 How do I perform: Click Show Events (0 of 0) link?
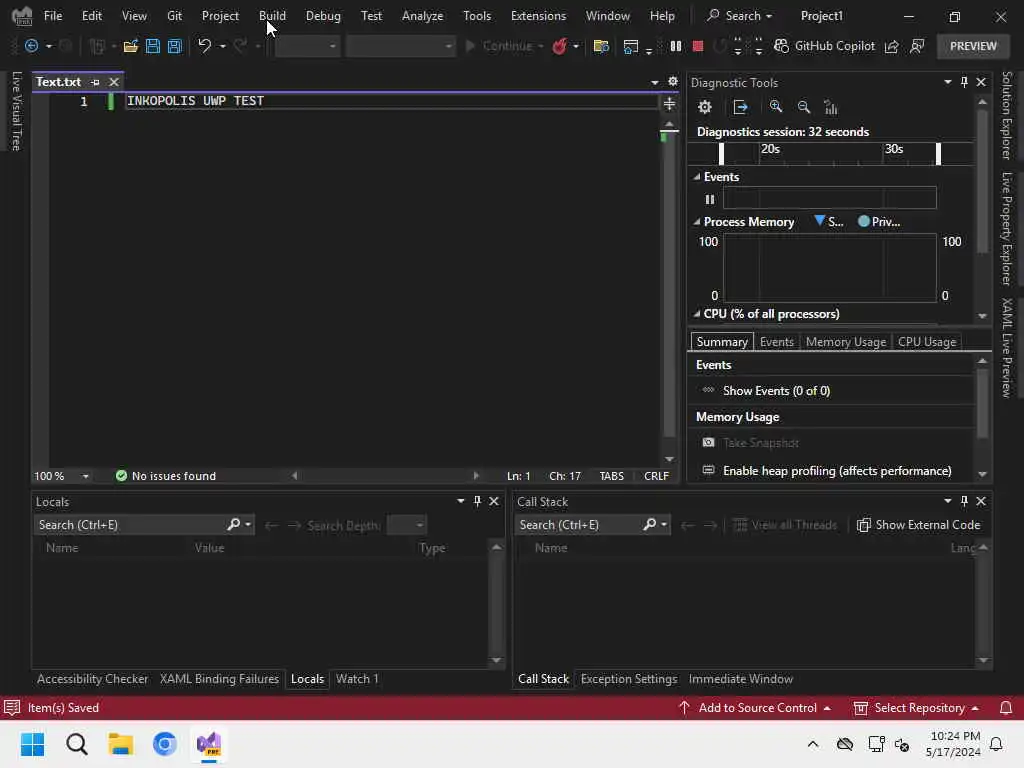click(x=776, y=391)
